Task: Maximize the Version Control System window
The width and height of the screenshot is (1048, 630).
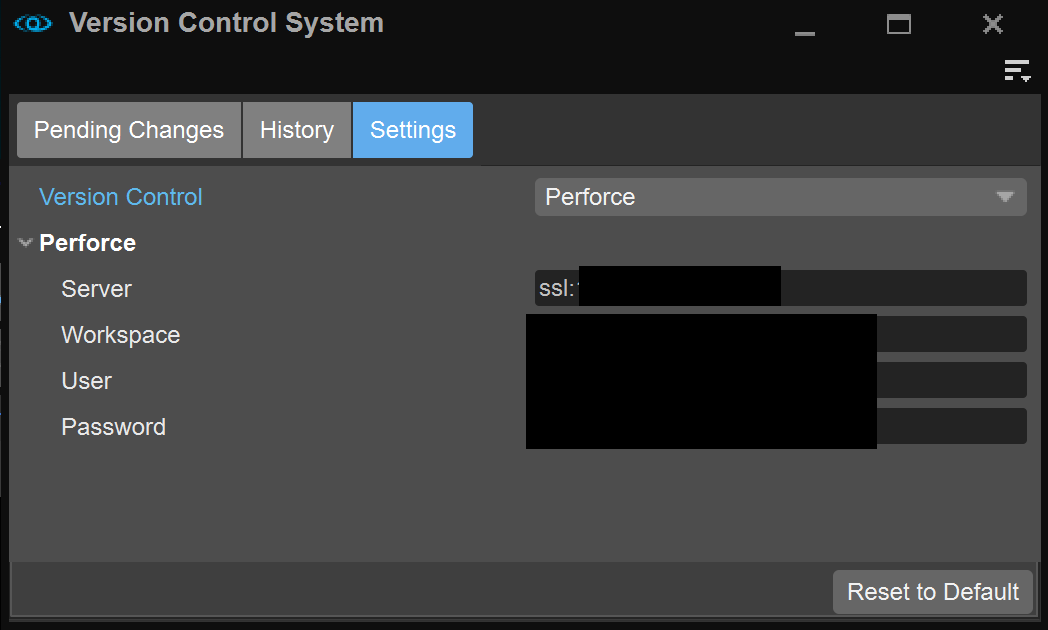Action: pyautogui.click(x=899, y=24)
